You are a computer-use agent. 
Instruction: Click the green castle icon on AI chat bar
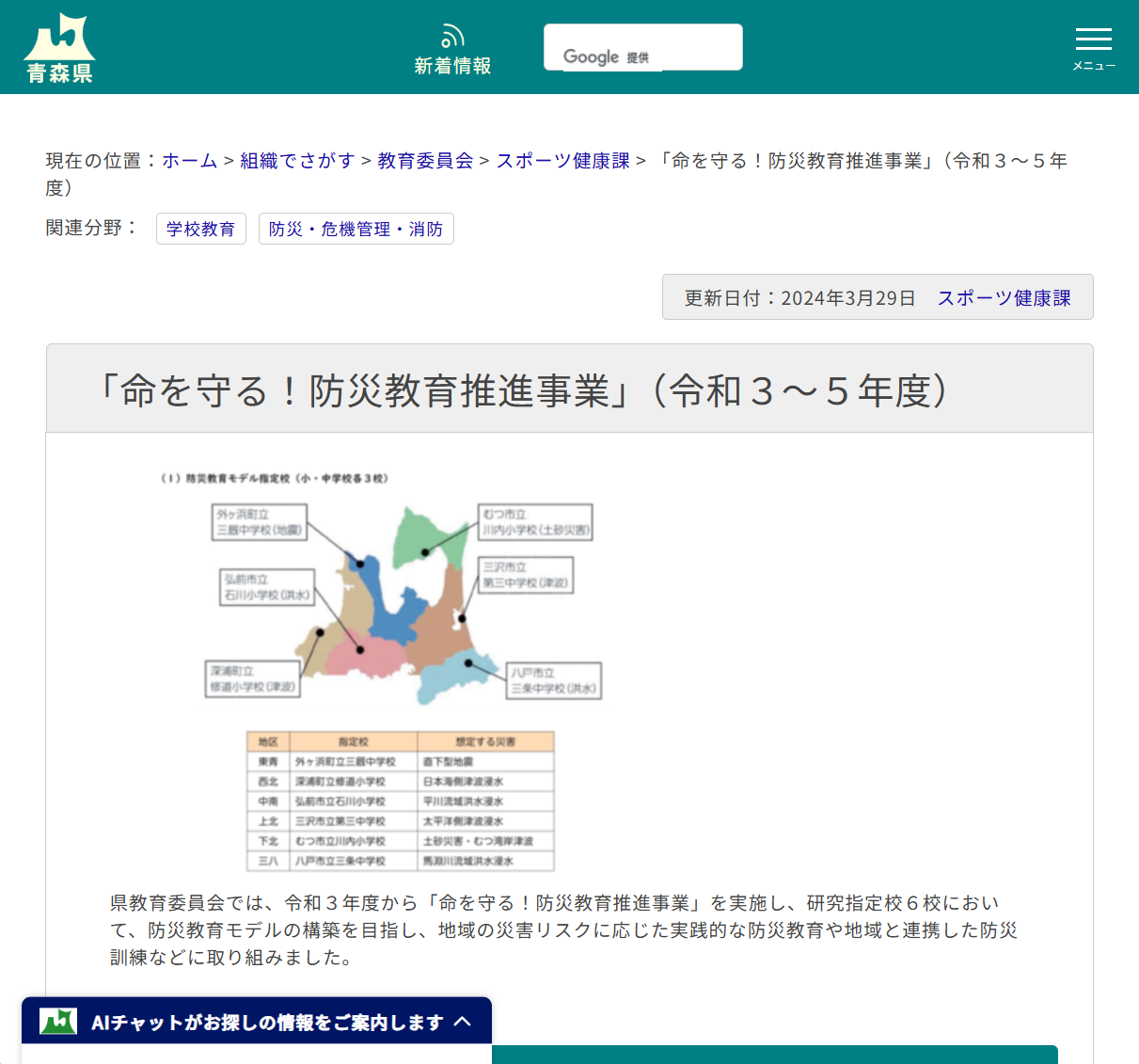[x=56, y=1020]
